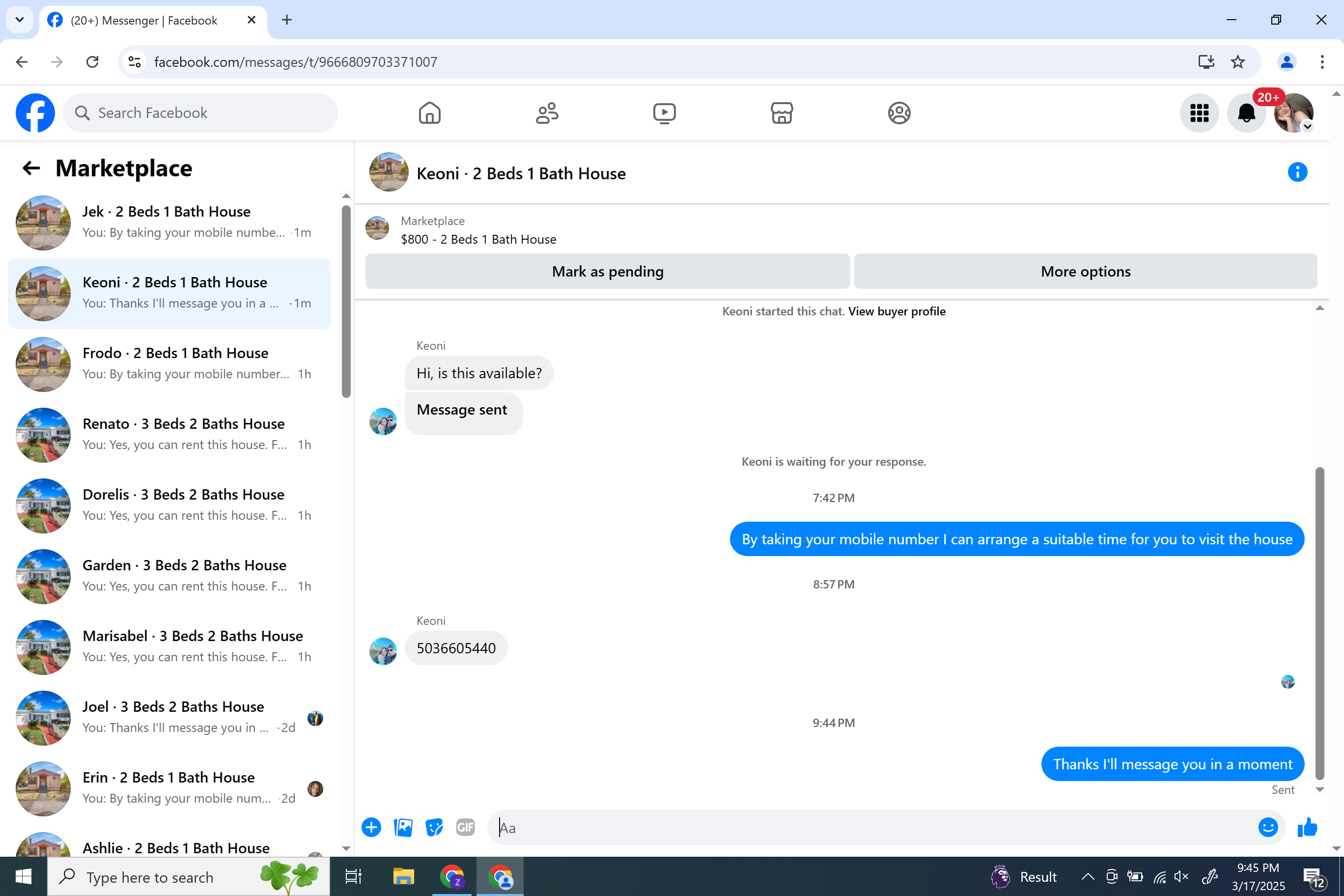This screenshot has width=1344, height=896.
Task: Open the account profile picture menu
Action: tap(1294, 112)
